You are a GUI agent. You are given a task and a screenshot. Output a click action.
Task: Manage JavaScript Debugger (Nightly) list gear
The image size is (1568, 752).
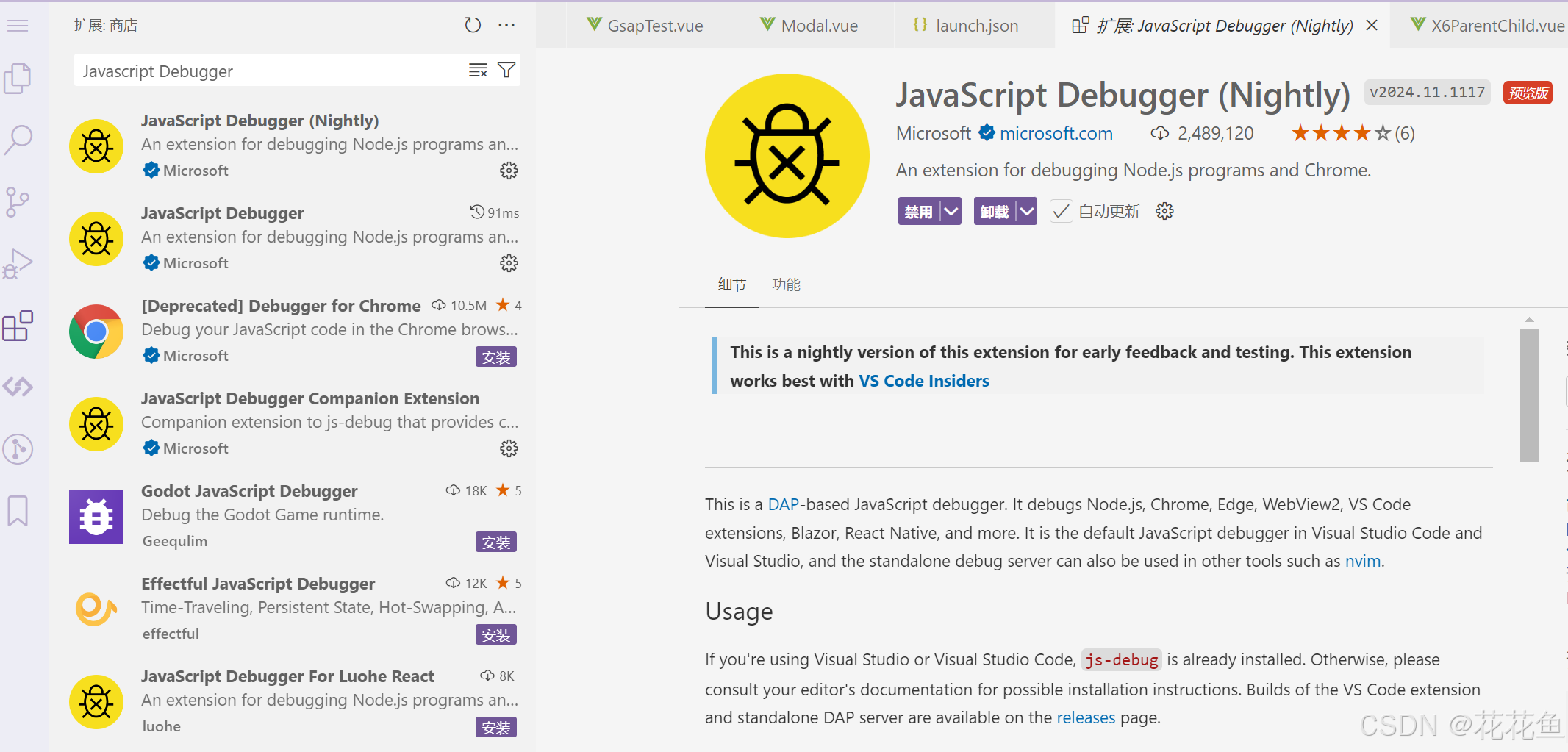pos(509,171)
